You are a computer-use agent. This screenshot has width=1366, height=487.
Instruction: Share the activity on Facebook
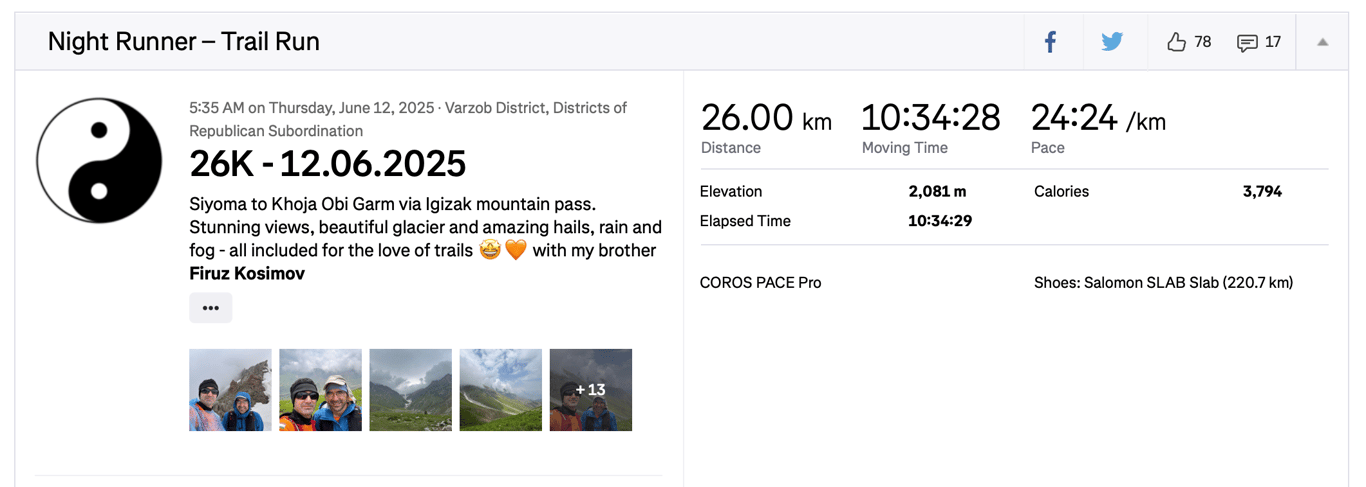pyautogui.click(x=1051, y=42)
